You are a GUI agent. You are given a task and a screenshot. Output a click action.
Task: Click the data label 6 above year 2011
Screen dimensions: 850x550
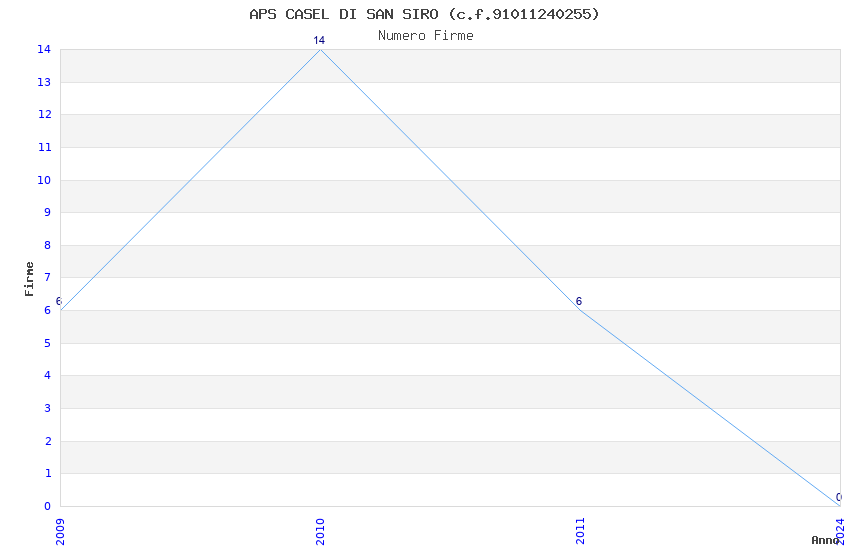pos(579,301)
